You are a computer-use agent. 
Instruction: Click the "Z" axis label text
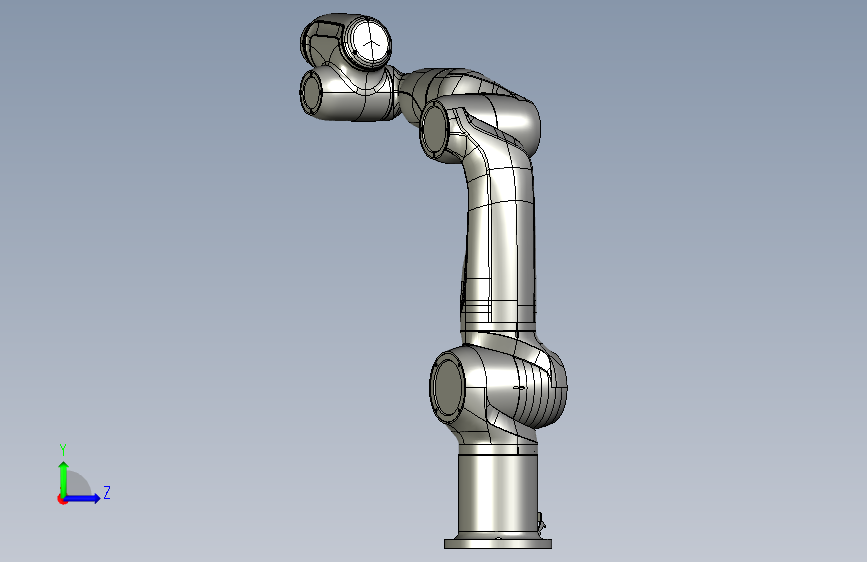tap(107, 492)
